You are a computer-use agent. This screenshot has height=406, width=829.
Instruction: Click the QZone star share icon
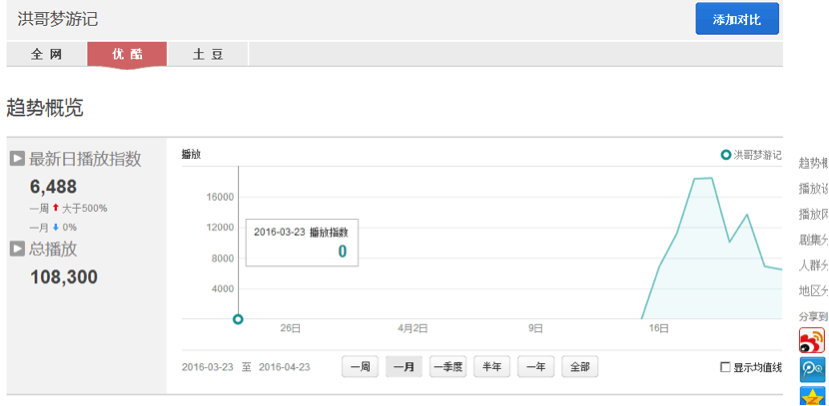tap(811, 396)
